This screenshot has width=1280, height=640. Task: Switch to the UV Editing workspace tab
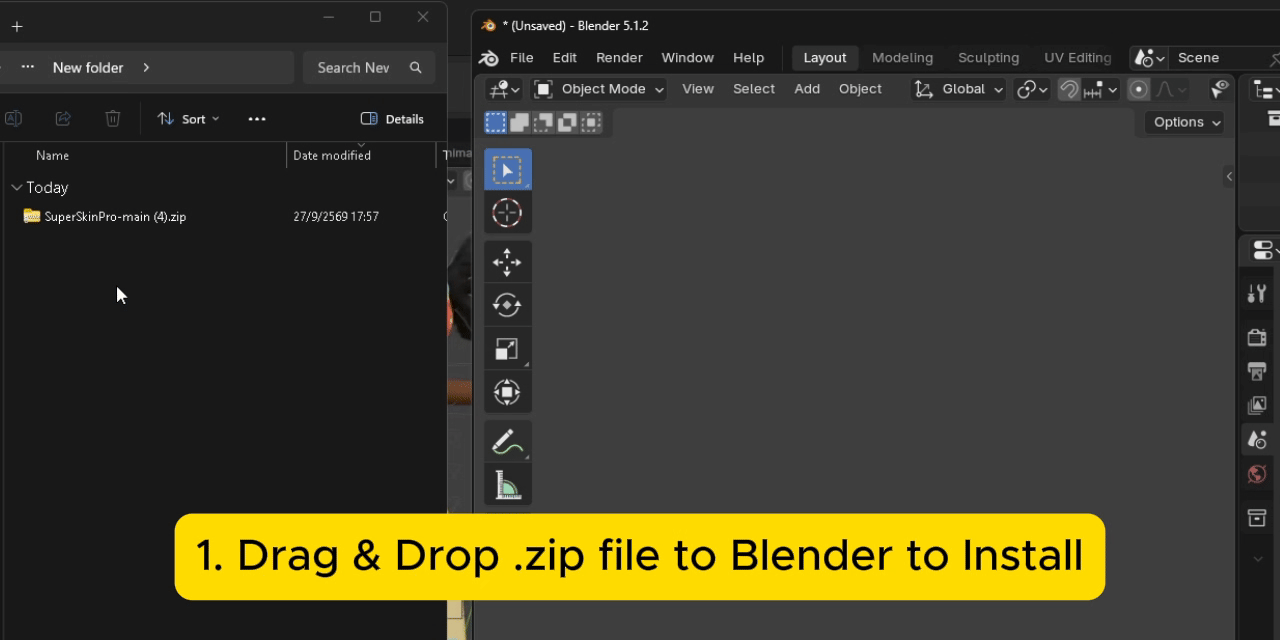click(1078, 58)
